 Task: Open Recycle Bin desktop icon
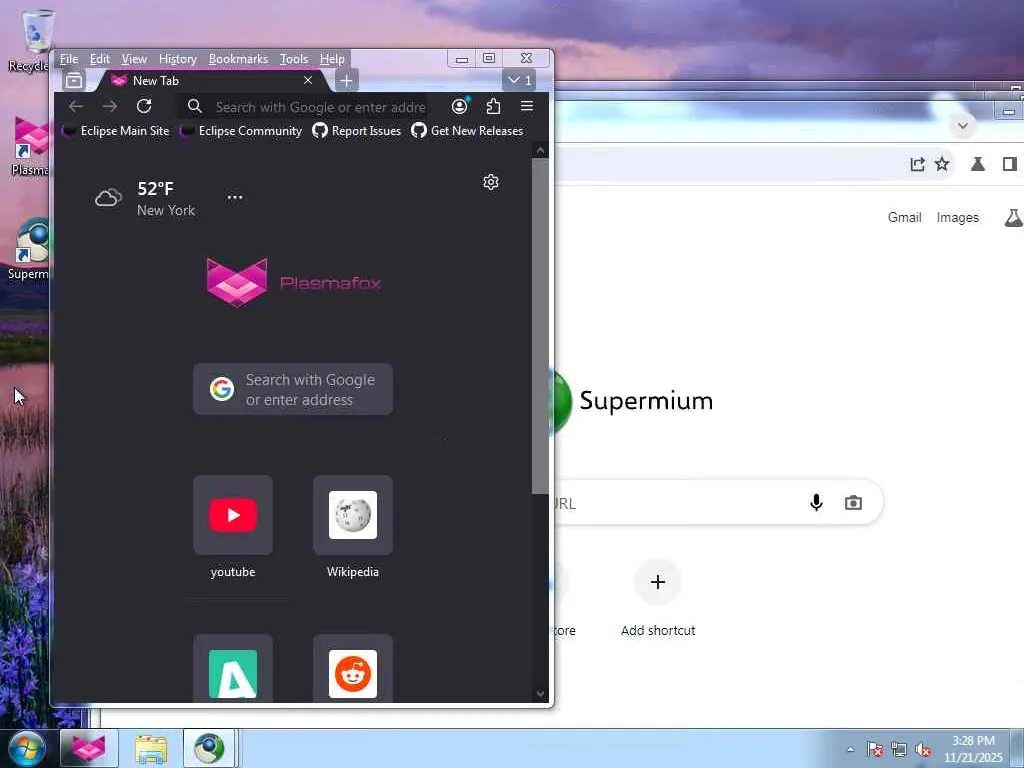click(x=29, y=40)
